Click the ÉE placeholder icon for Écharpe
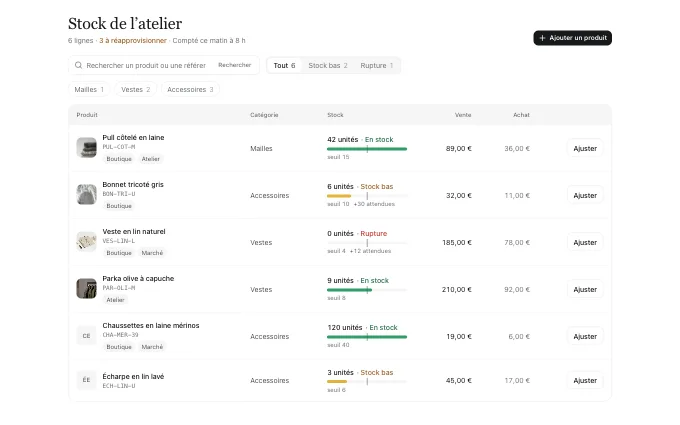680x425 pixels. click(86, 380)
